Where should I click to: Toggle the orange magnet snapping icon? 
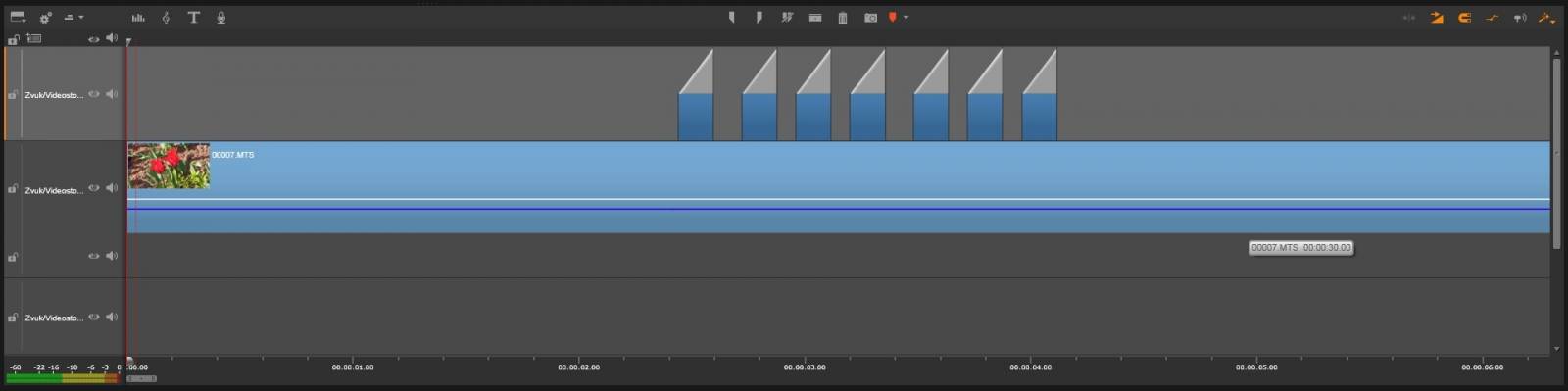(x=1464, y=18)
